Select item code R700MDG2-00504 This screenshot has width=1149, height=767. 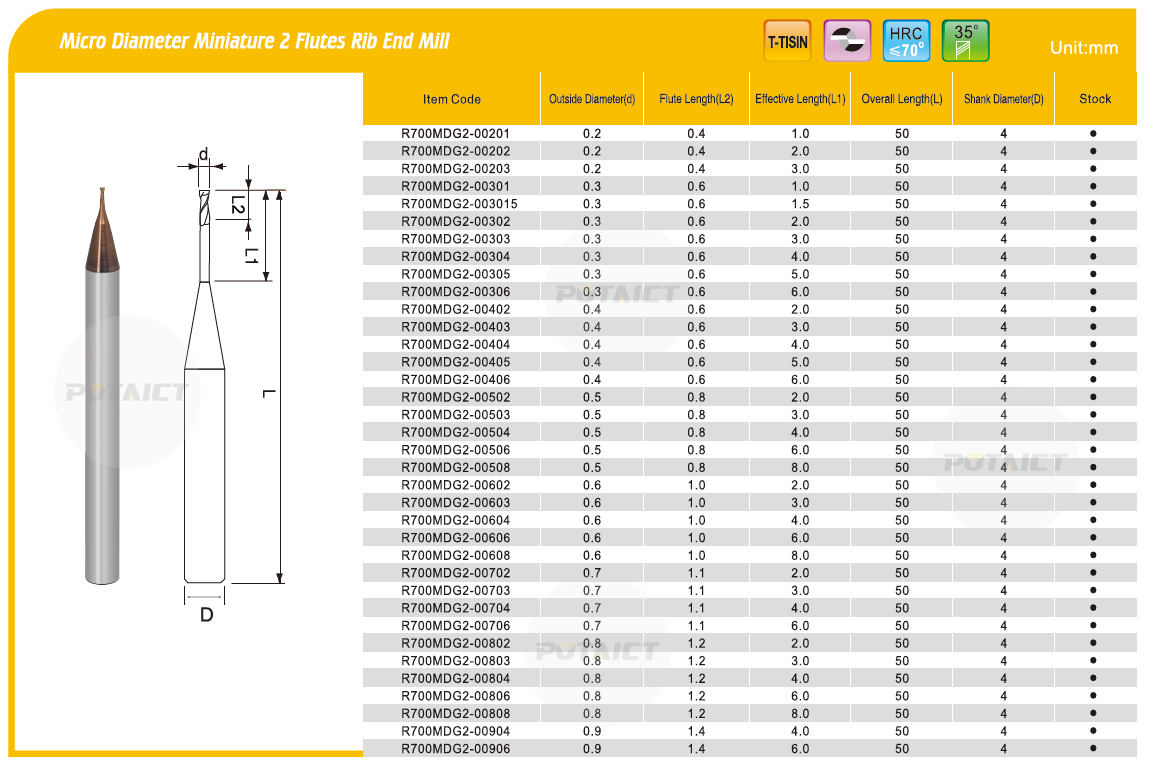point(455,432)
